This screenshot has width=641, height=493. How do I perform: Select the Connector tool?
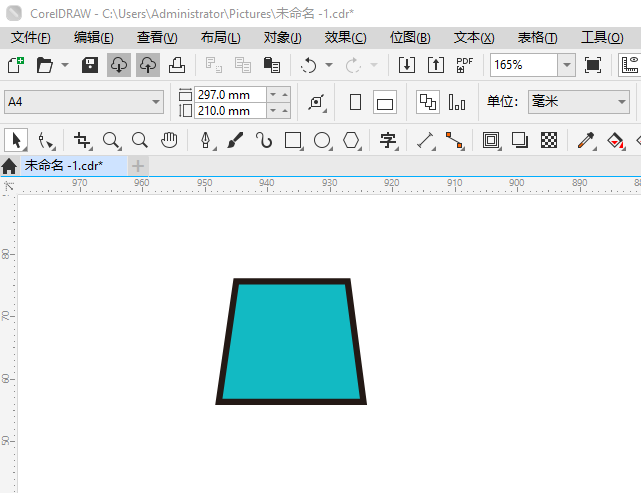point(455,141)
